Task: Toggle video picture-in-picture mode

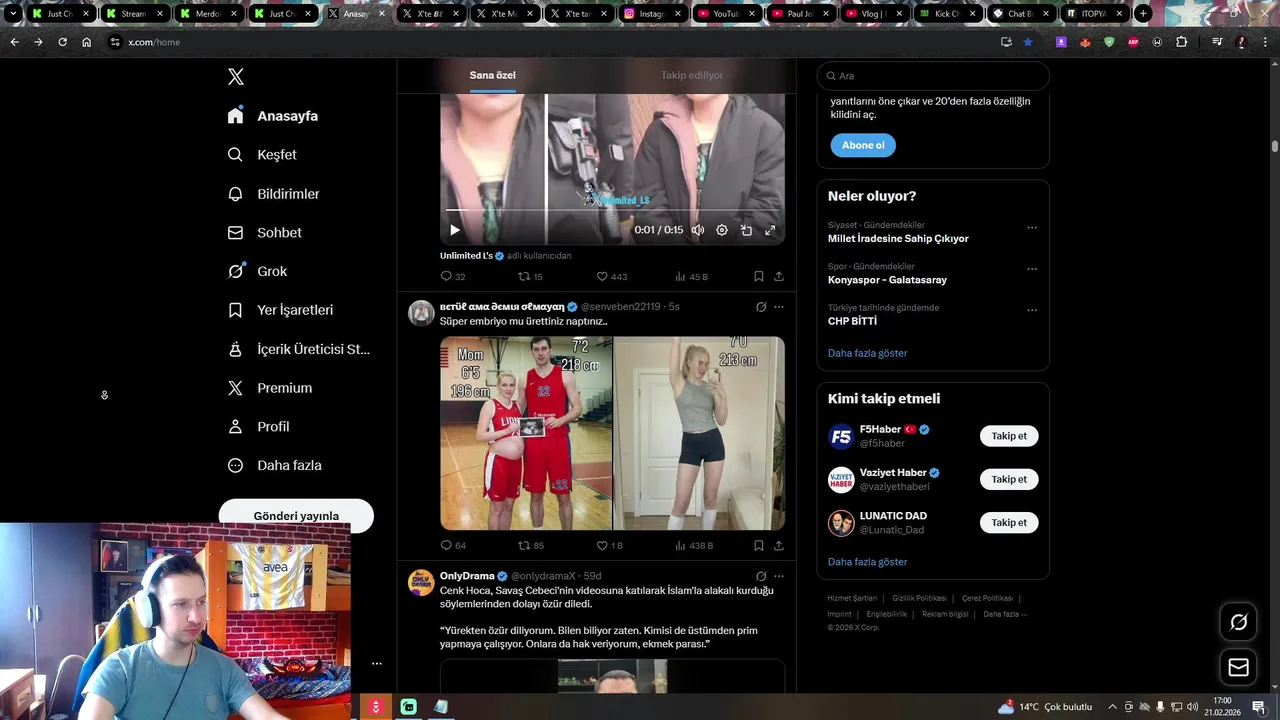Action: pyautogui.click(x=746, y=230)
